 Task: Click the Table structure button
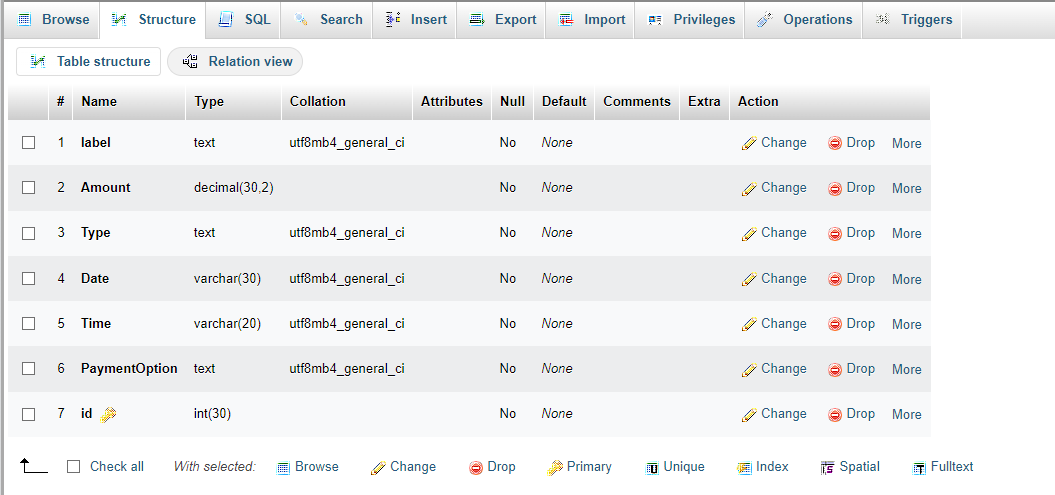point(89,61)
